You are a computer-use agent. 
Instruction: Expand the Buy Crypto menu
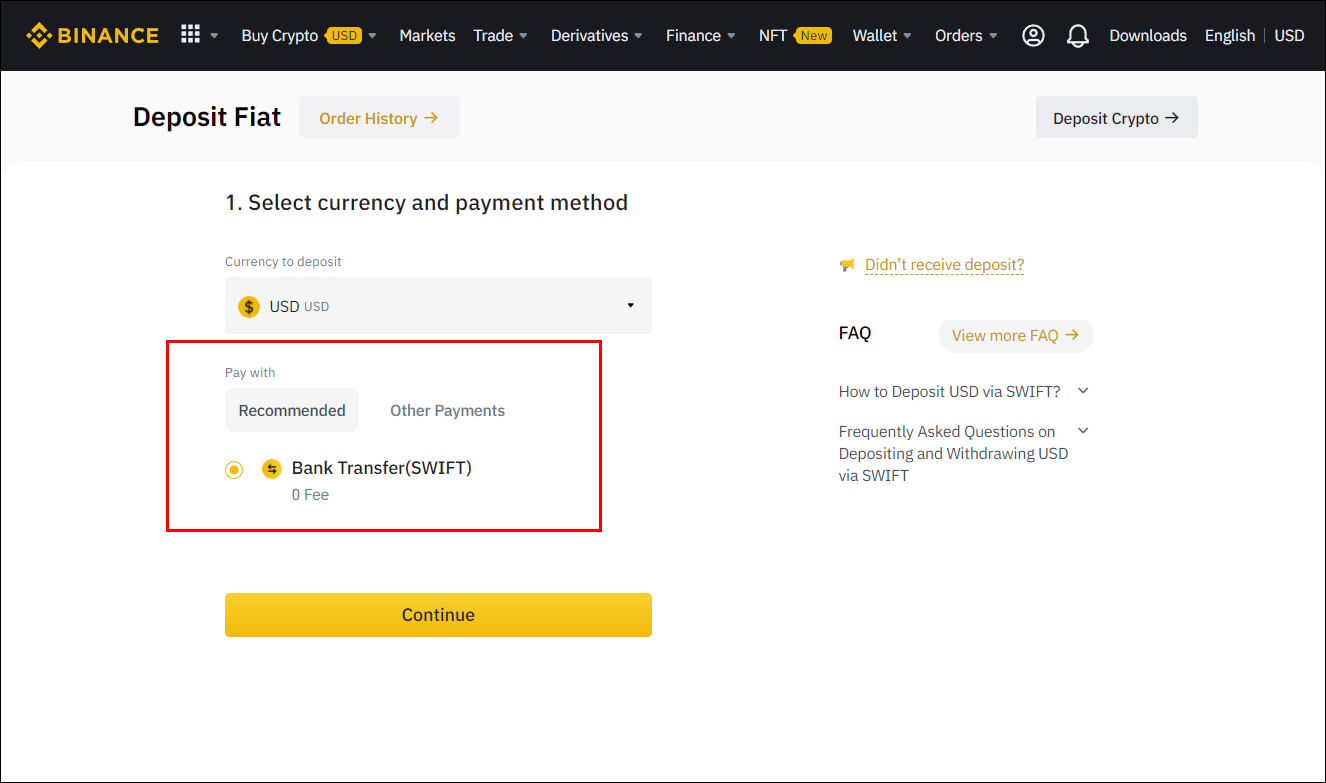coord(309,35)
